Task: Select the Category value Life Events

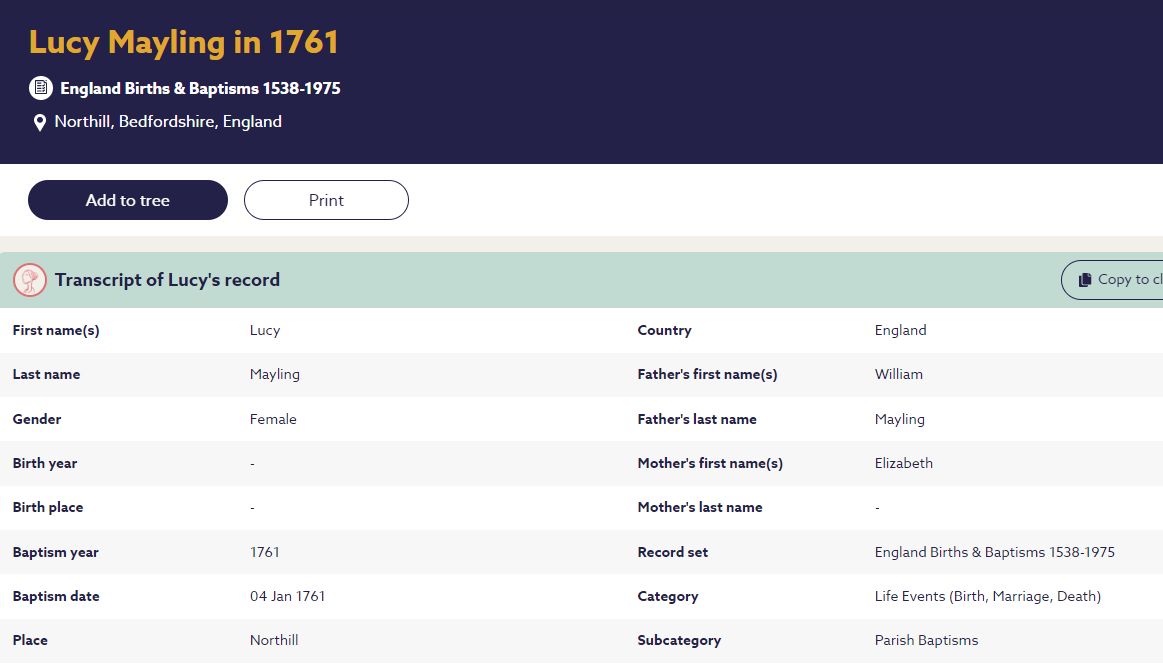Action: [x=987, y=596]
